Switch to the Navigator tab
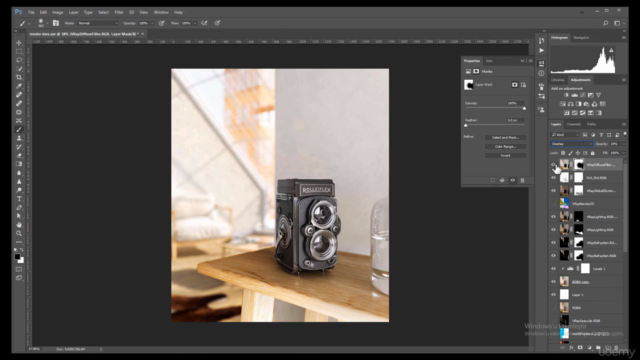 (581, 38)
